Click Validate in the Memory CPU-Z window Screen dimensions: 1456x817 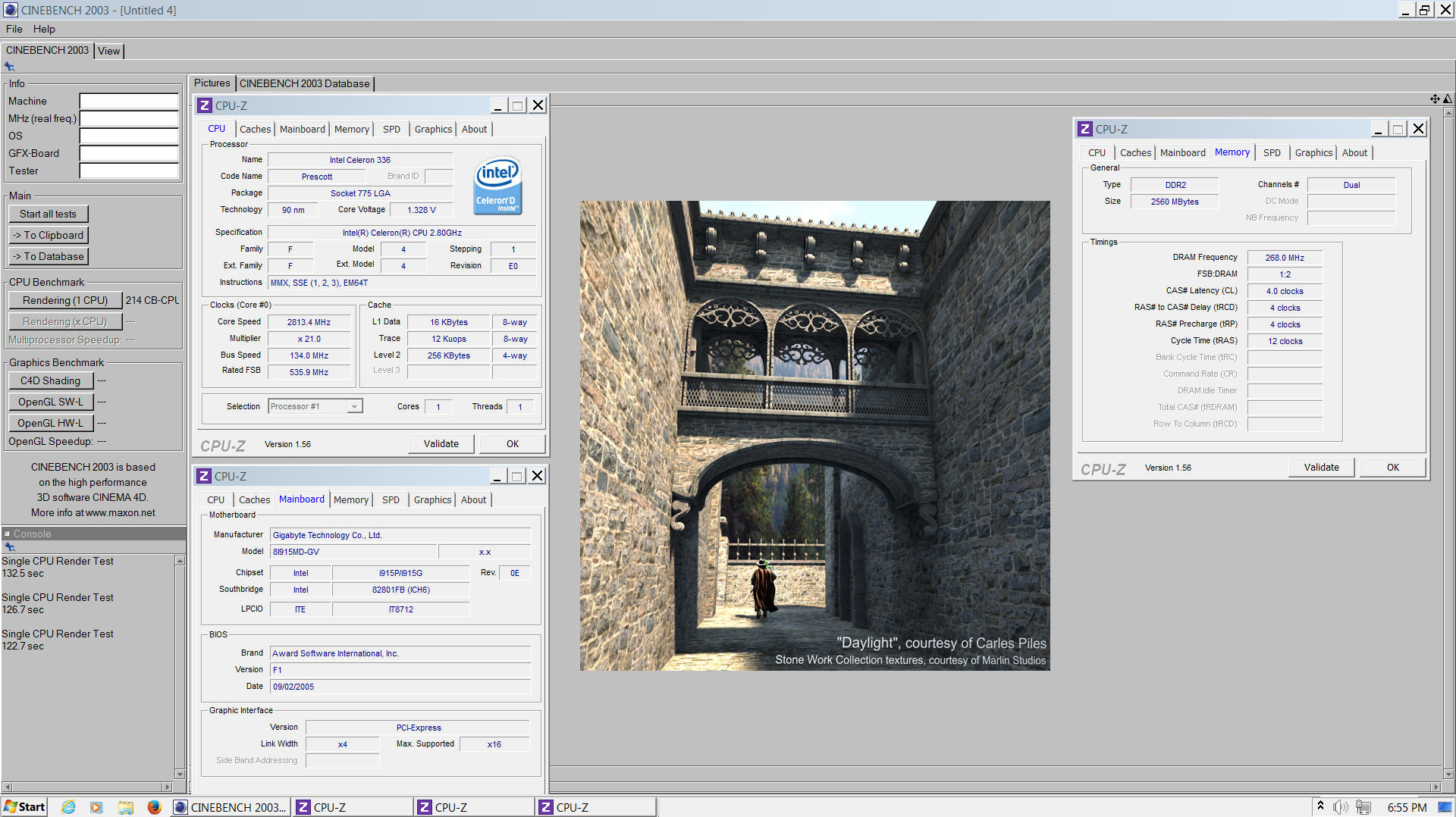tap(1322, 468)
